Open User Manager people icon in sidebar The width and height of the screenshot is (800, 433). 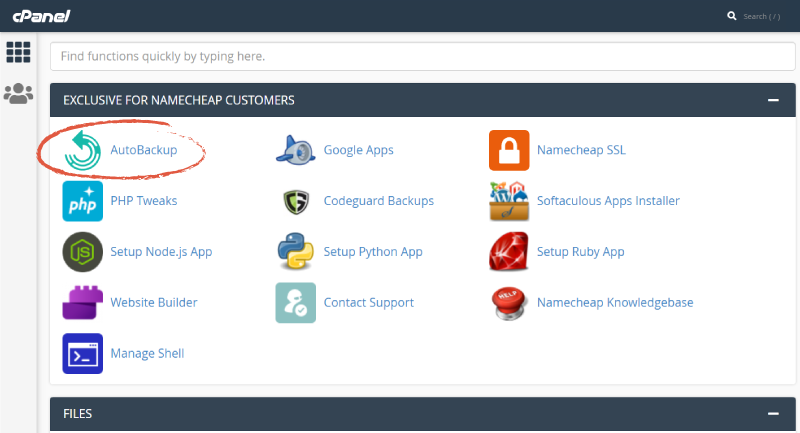tap(18, 94)
